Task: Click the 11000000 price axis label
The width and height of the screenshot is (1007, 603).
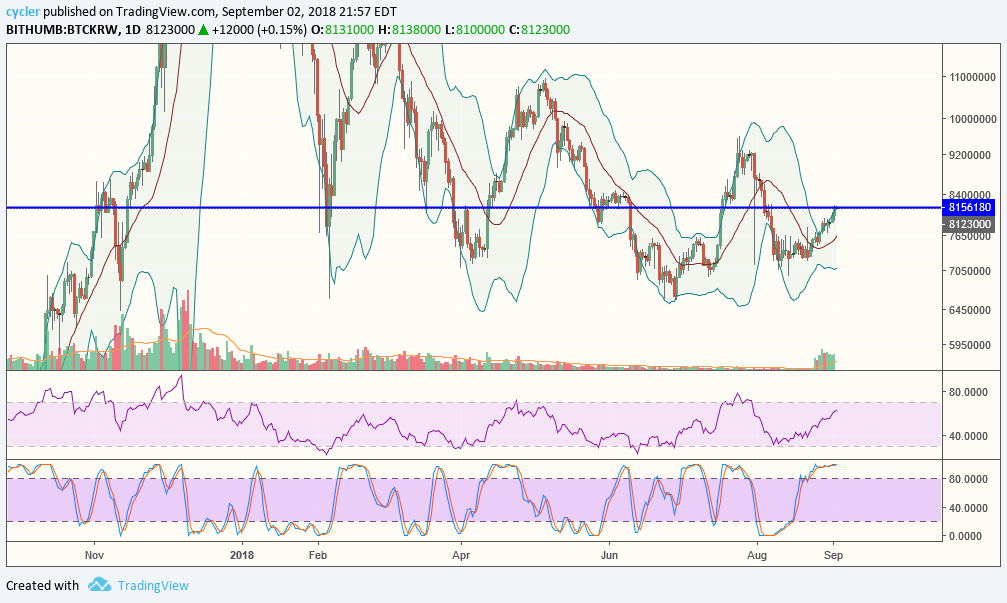Action: click(973, 77)
